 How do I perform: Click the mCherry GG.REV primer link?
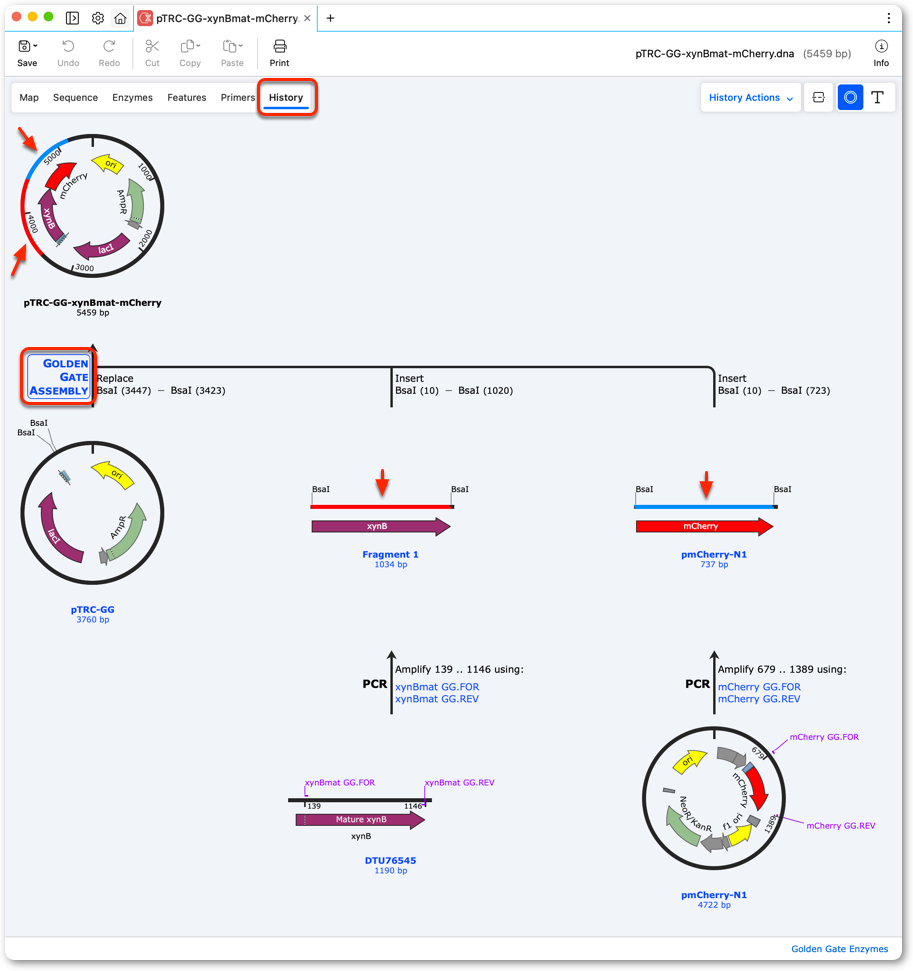pyautogui.click(x=759, y=699)
